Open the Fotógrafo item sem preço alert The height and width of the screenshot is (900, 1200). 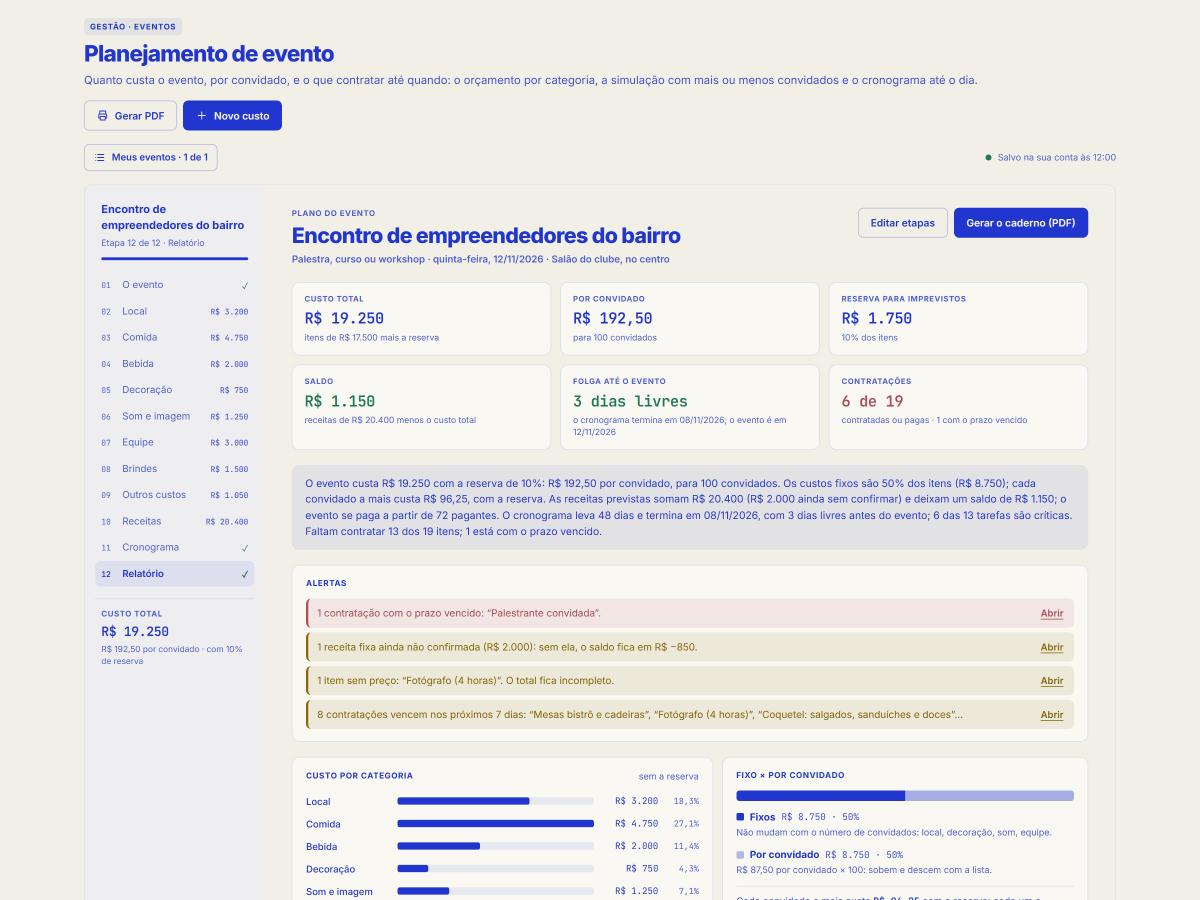[x=1051, y=681]
